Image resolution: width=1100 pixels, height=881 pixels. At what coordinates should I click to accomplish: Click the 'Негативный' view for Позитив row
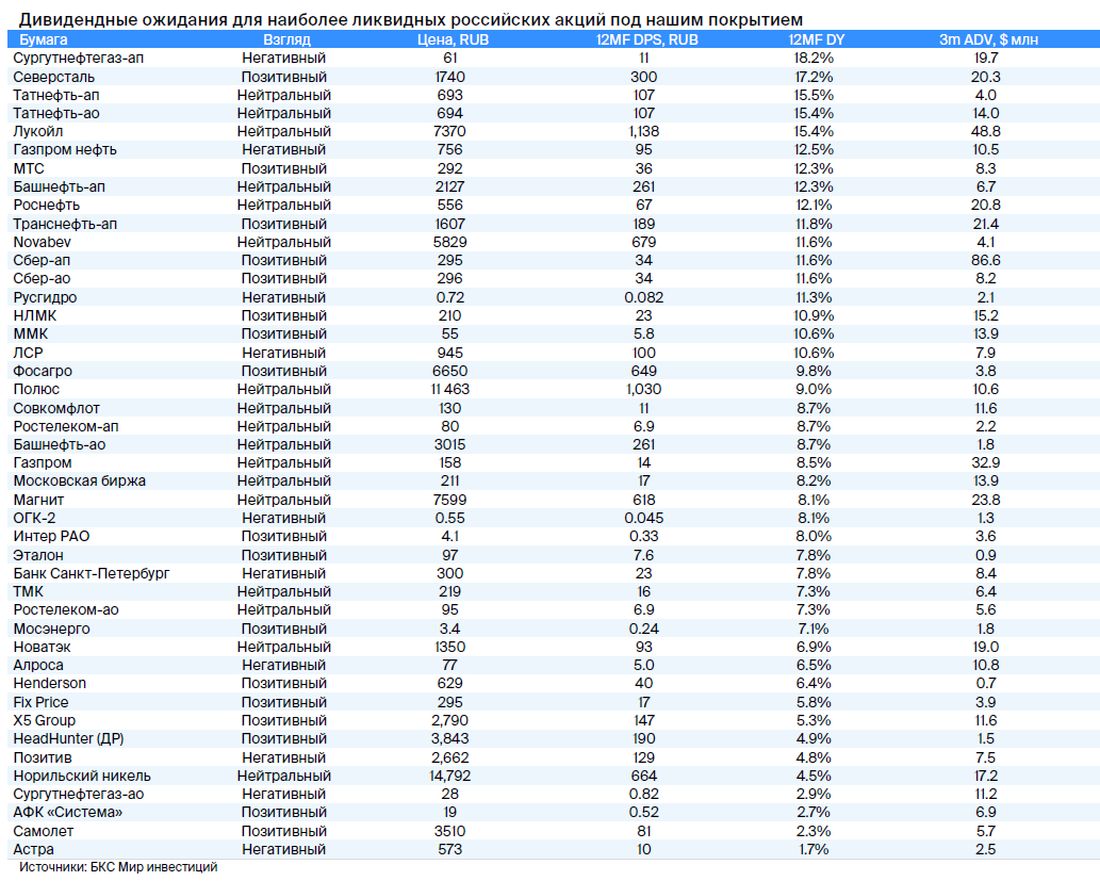point(284,759)
